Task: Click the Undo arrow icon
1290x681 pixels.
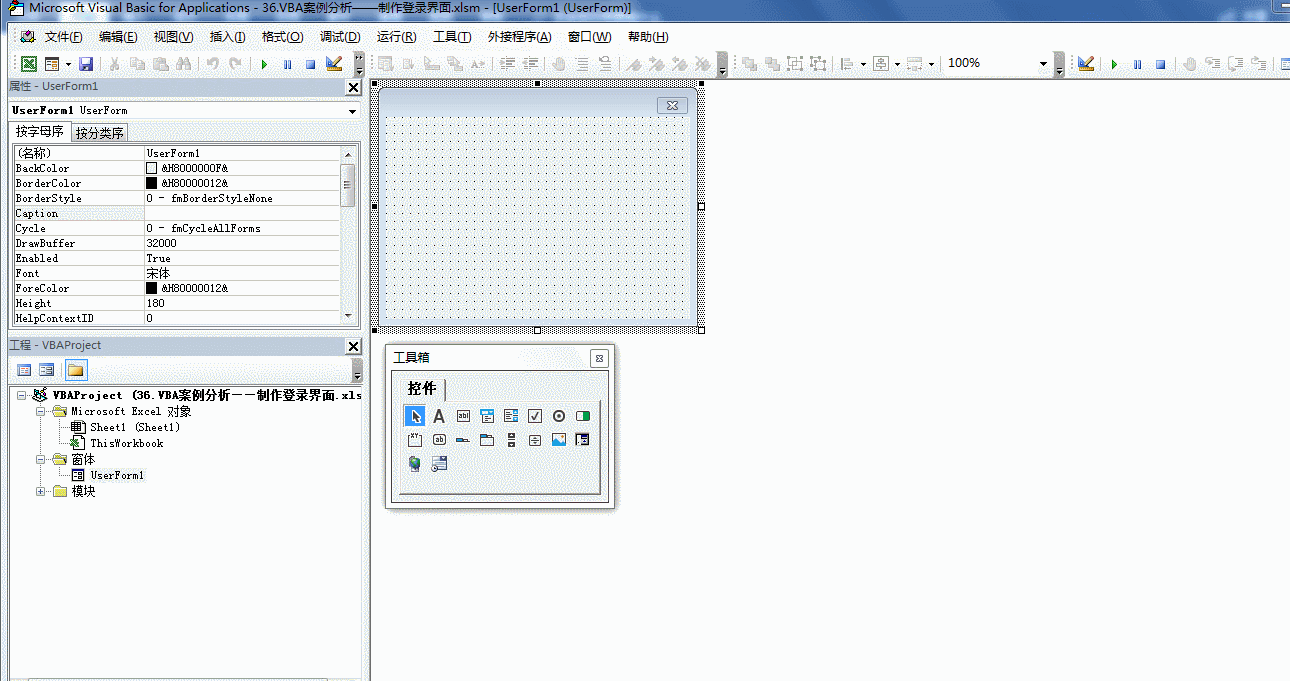Action: (x=212, y=64)
